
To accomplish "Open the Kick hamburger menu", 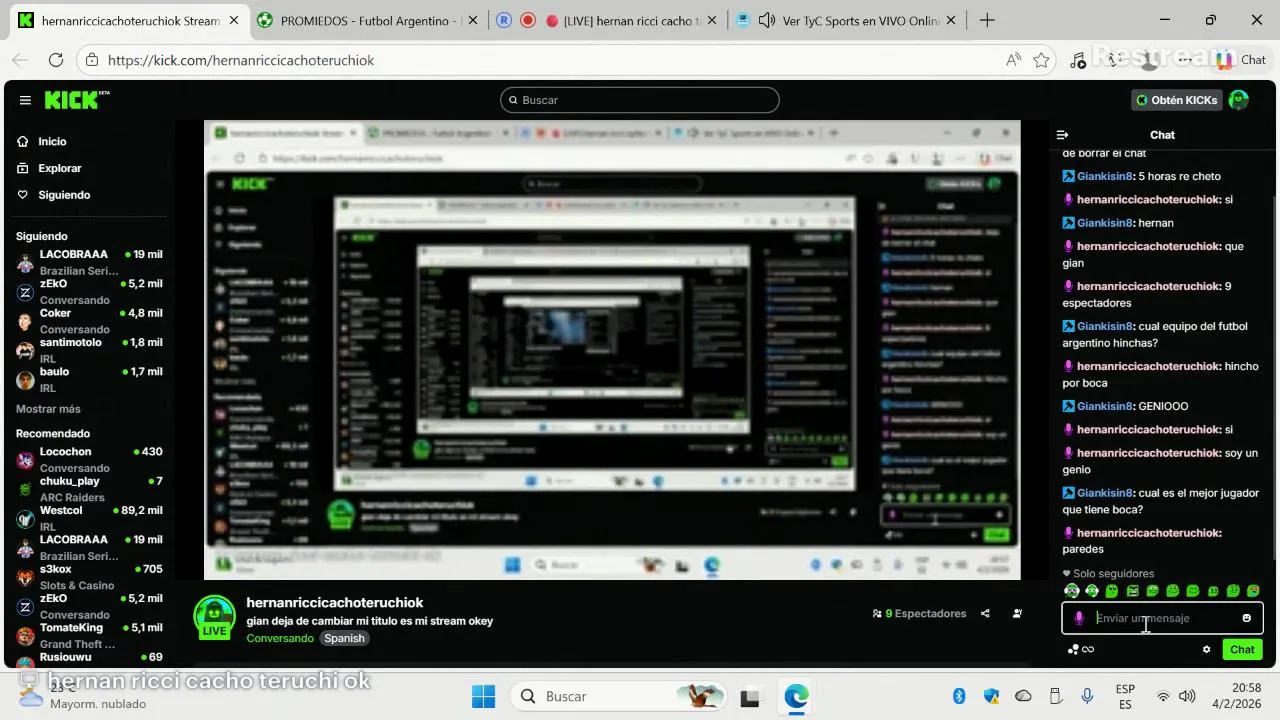I will [25, 100].
